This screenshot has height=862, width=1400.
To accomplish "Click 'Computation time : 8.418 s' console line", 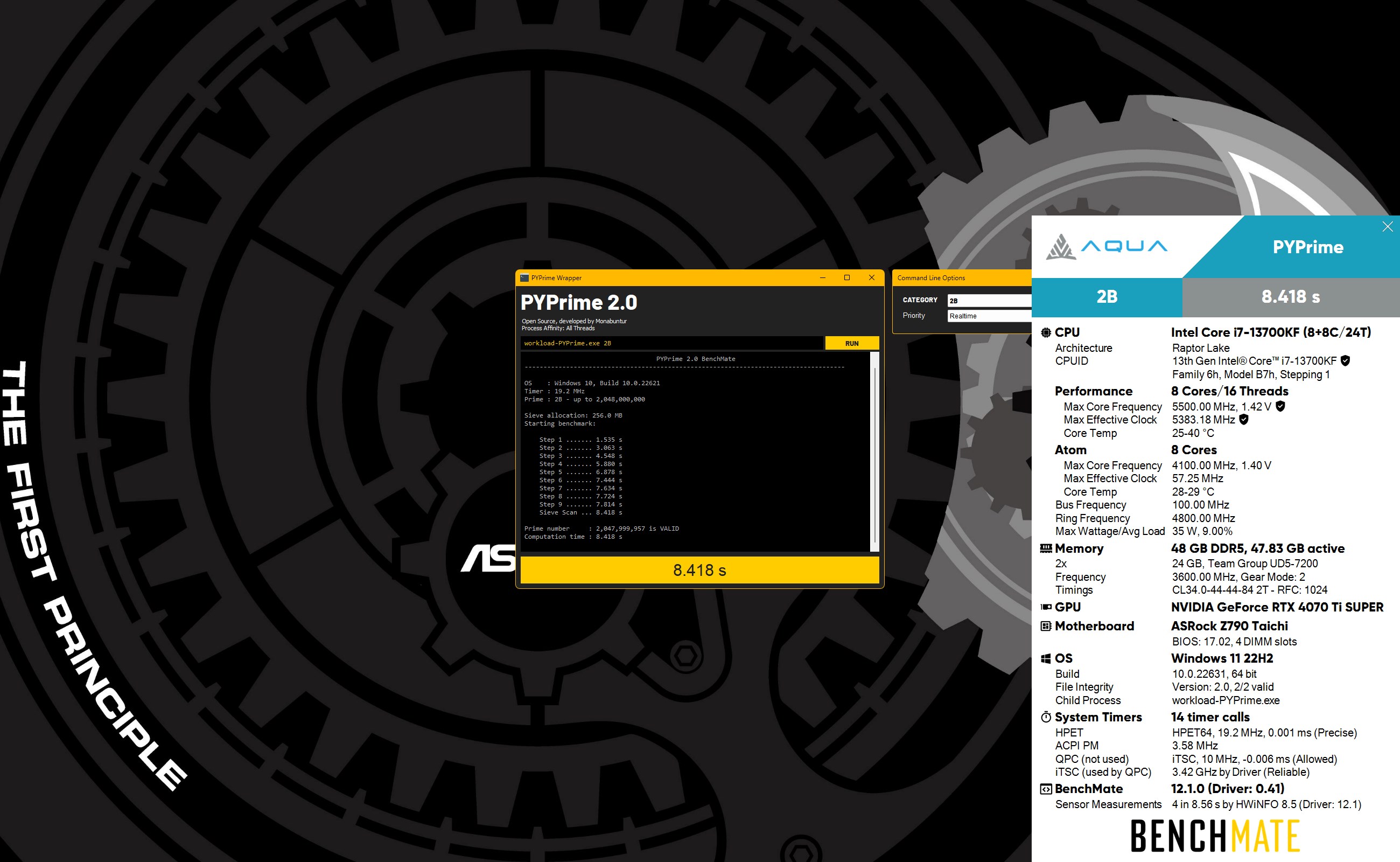I will pyautogui.click(x=573, y=537).
